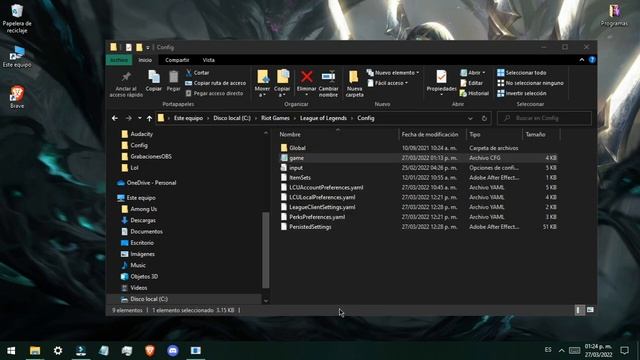Open the blue help question icon

click(592, 60)
